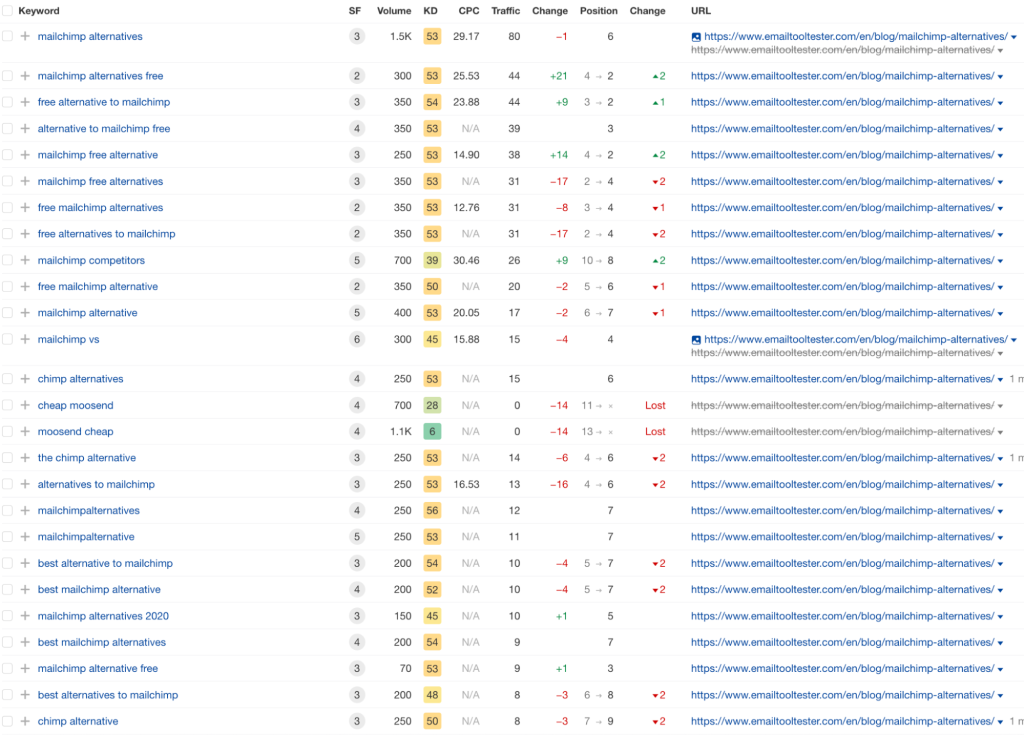1024x735 pixels.
Task: Expand the 'mailchimp alternatives' row plus icon
Action: [x=25, y=37]
